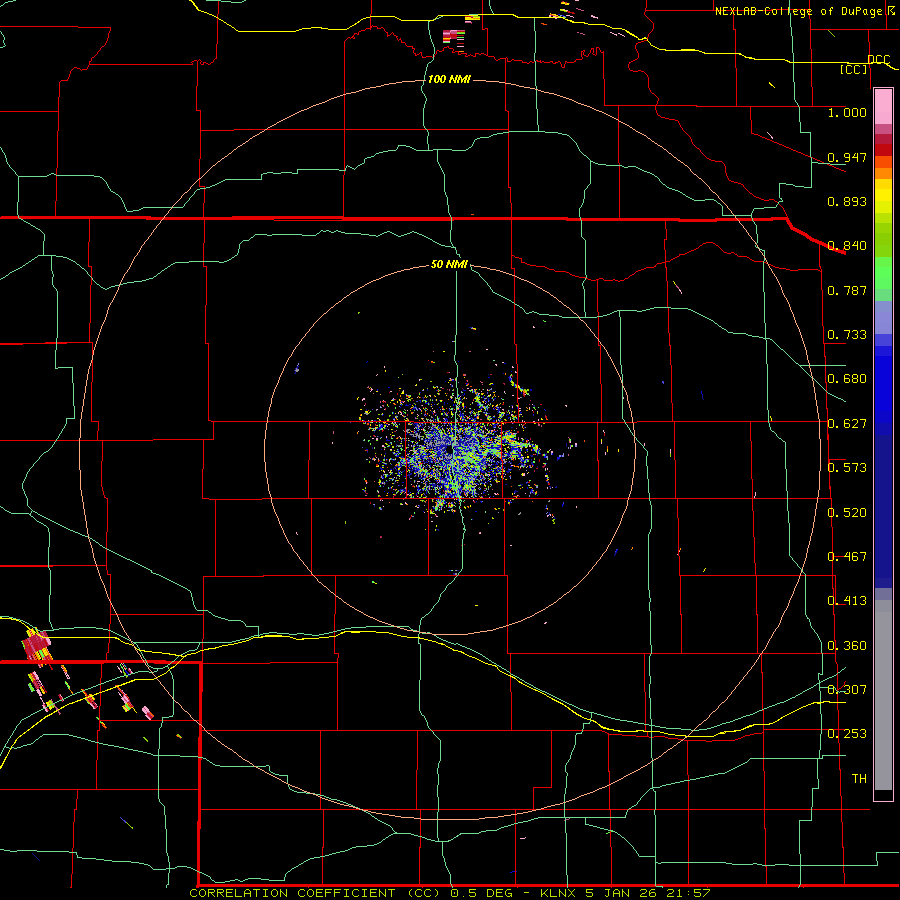The width and height of the screenshot is (900, 900).
Task: Click the [CC] label above the color scale
Action: (854, 69)
